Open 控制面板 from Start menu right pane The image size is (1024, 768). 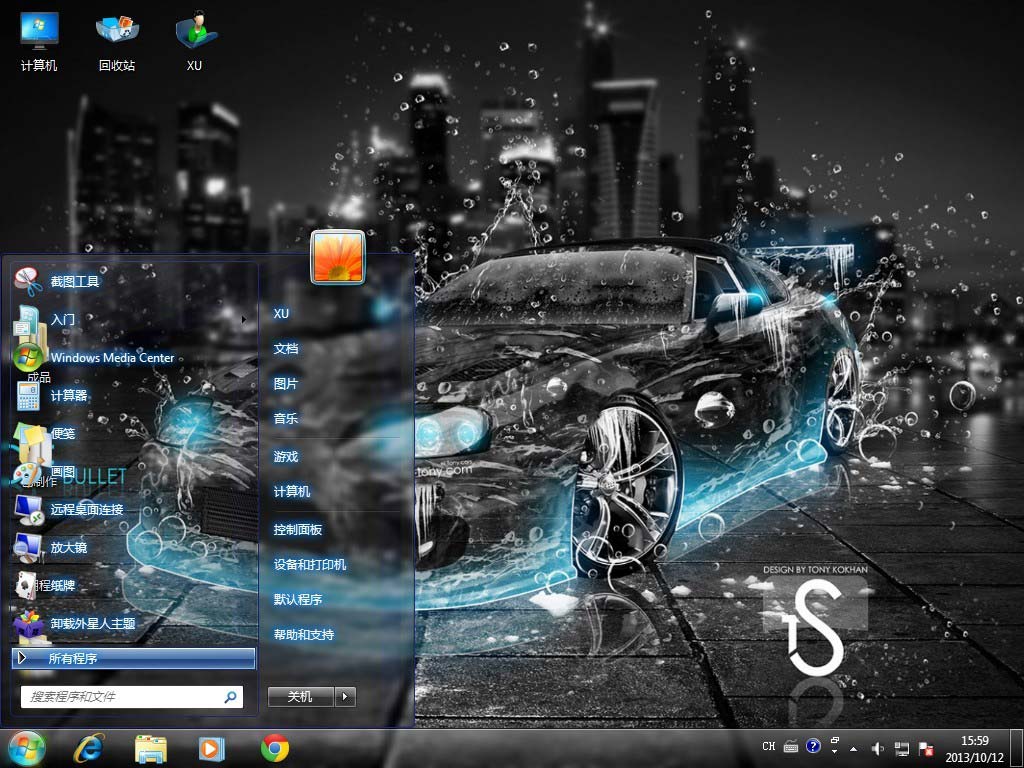(298, 530)
